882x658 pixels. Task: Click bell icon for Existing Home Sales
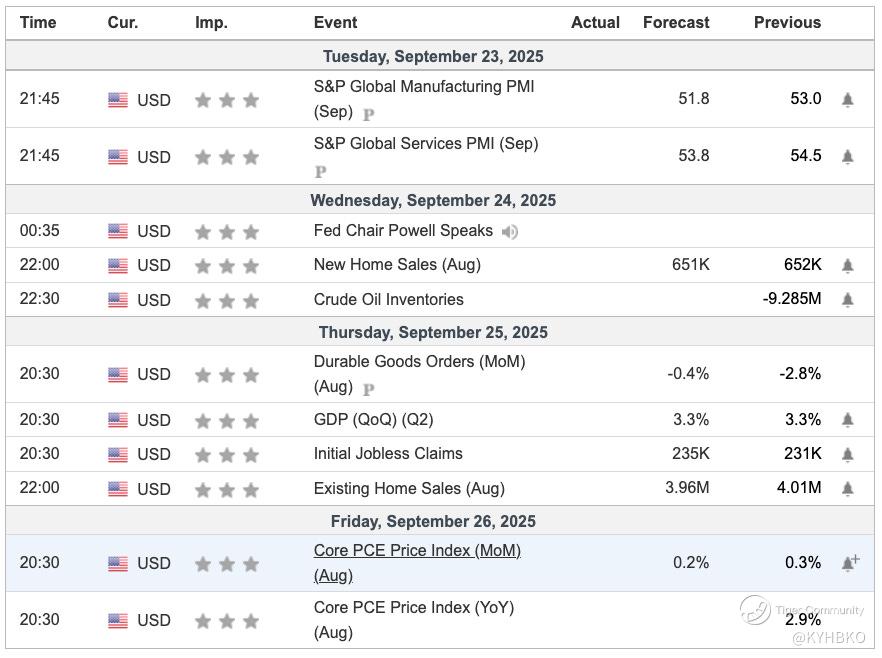[847, 488]
